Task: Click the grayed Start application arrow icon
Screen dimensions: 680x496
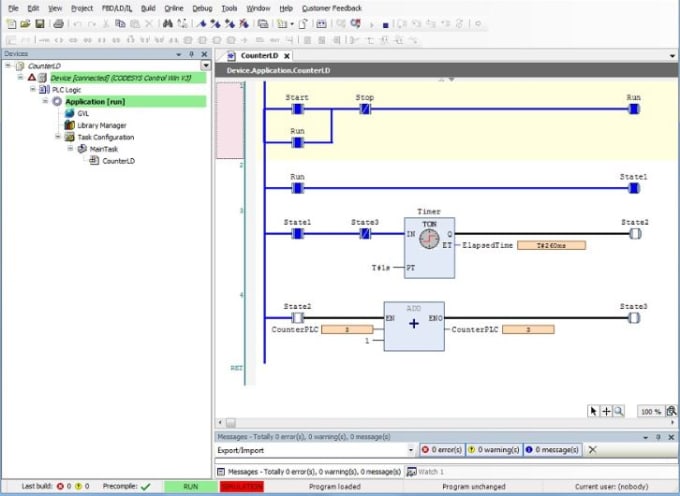Action: [x=371, y=25]
